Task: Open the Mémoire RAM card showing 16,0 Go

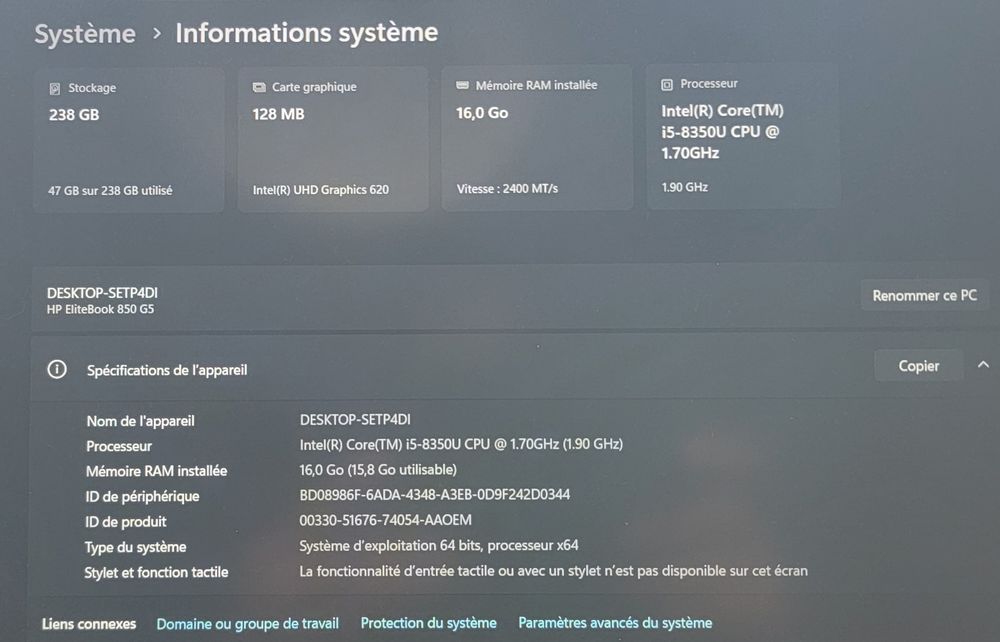Action: [x=537, y=138]
